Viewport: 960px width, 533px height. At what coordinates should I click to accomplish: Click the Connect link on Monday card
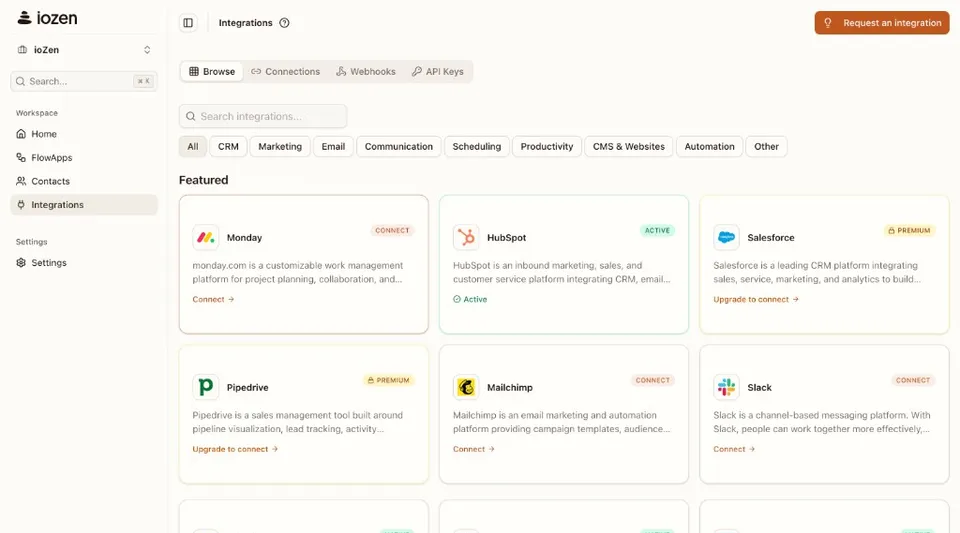point(213,299)
